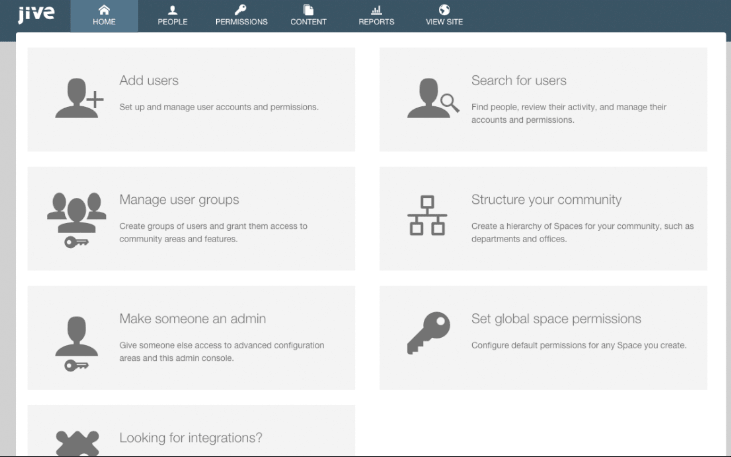Open Structure your community
Image resolution: width=731 pixels, height=457 pixels.
pyautogui.click(x=546, y=200)
